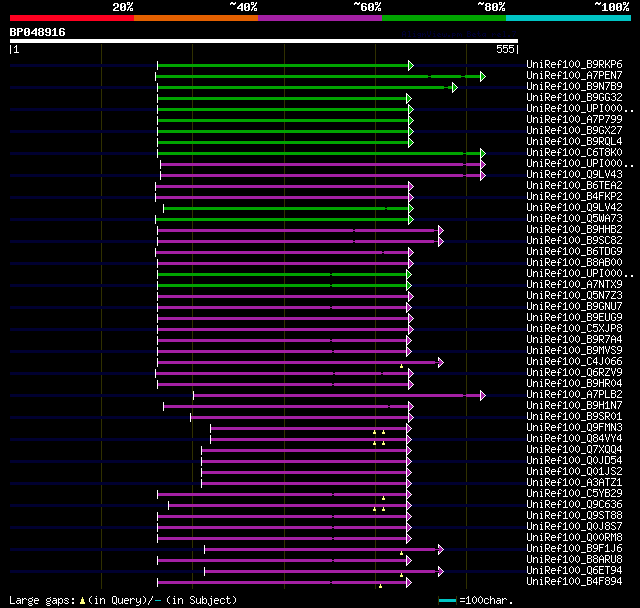Select hit label UniRef100_Q0J8S7
The width and height of the screenshot is (640, 608).
click(574, 527)
